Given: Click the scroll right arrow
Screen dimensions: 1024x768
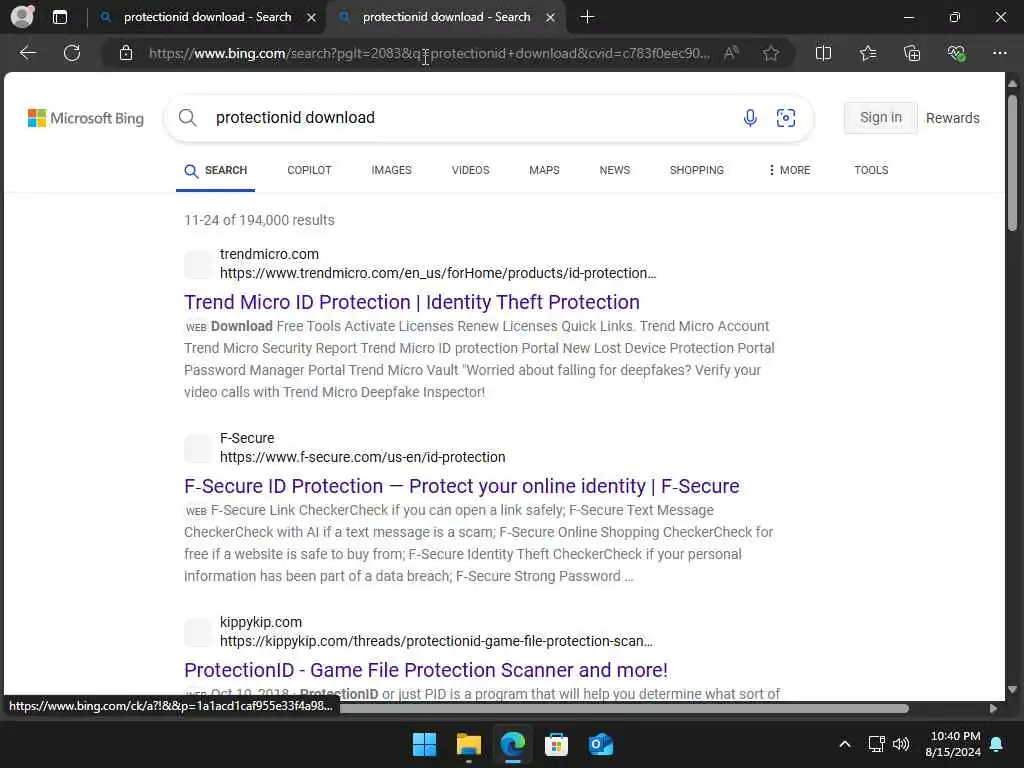Looking at the screenshot, I should click(x=993, y=709).
